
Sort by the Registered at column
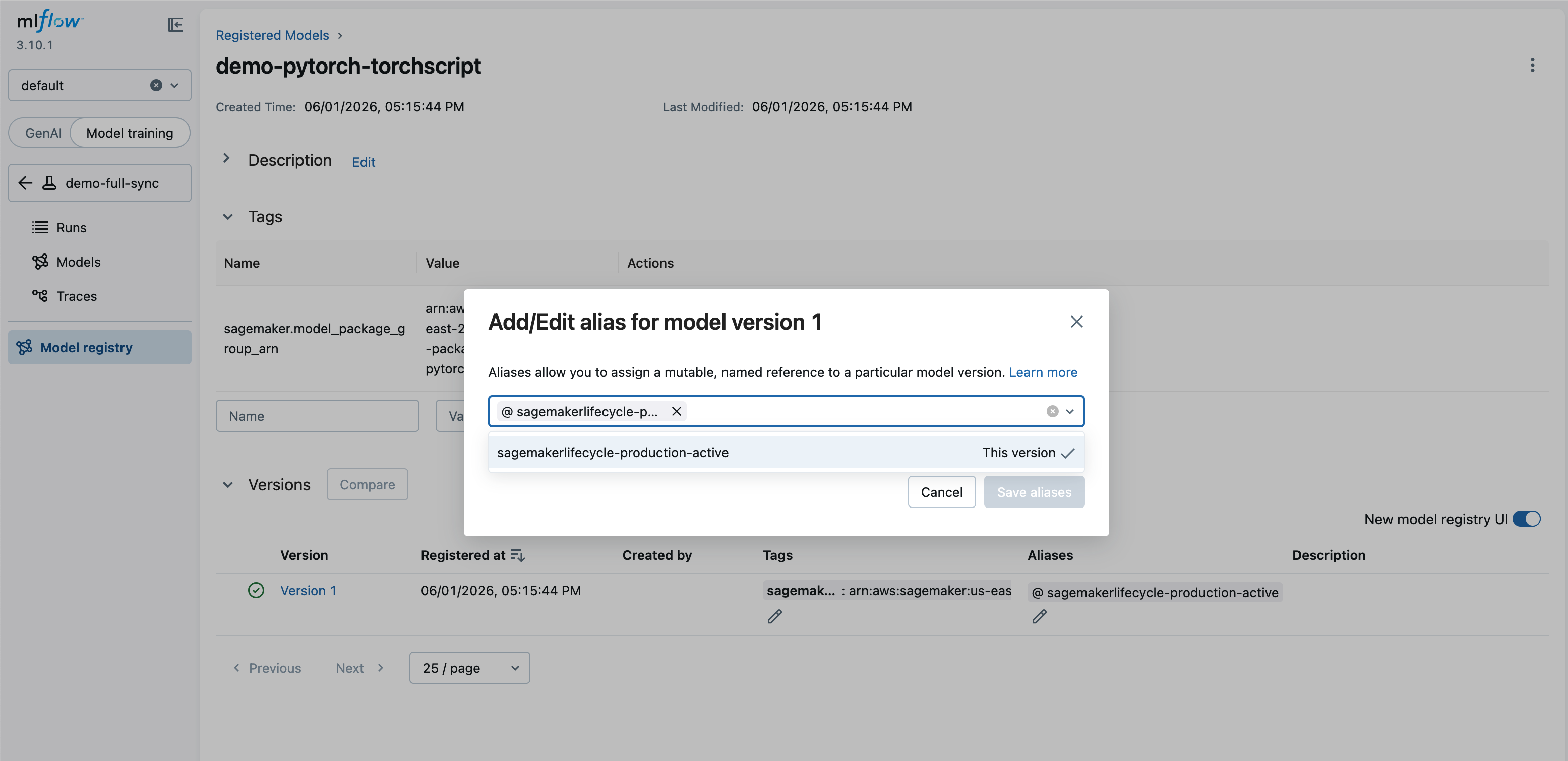(x=473, y=555)
